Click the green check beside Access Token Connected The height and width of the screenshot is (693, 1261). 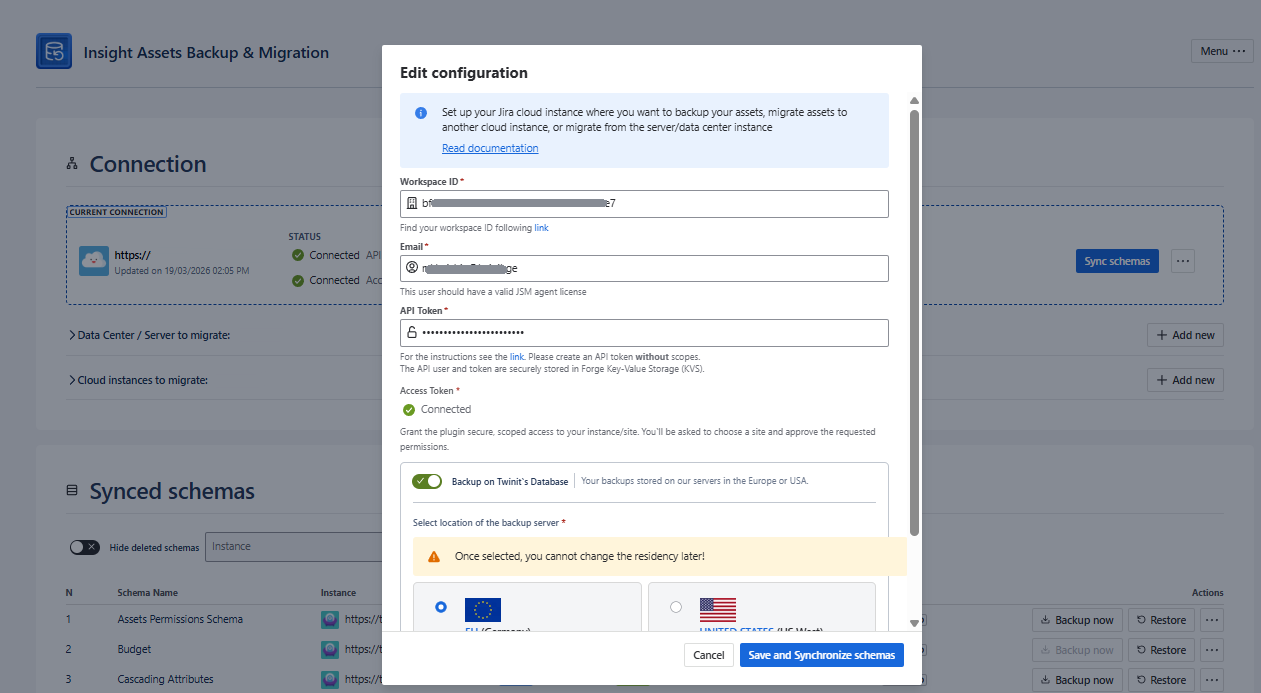pyautogui.click(x=408, y=409)
